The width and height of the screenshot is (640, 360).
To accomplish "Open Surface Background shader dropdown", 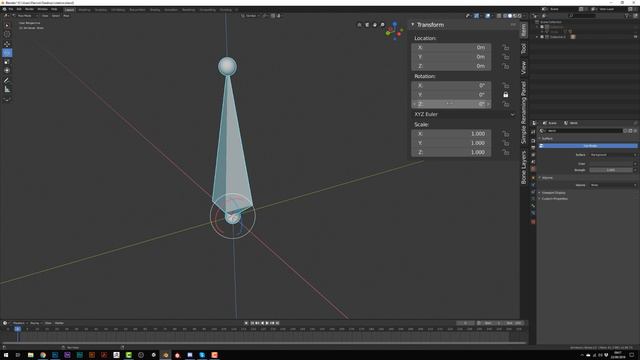I will 613,155.
